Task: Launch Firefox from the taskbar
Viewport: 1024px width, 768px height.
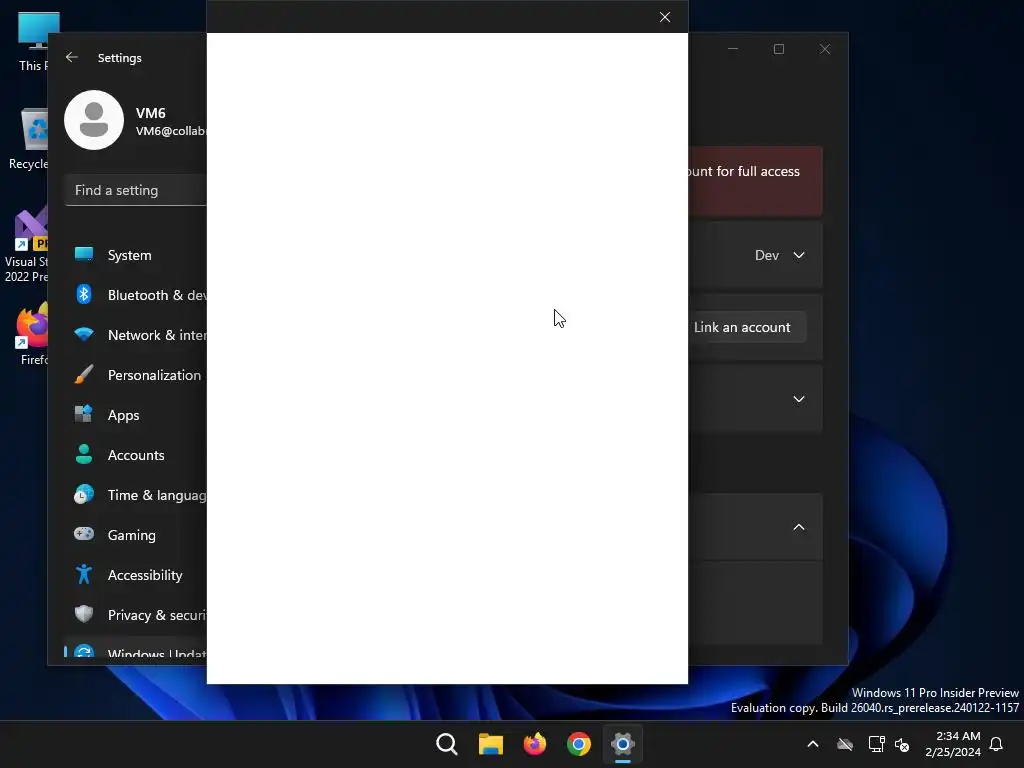Action: [535, 744]
